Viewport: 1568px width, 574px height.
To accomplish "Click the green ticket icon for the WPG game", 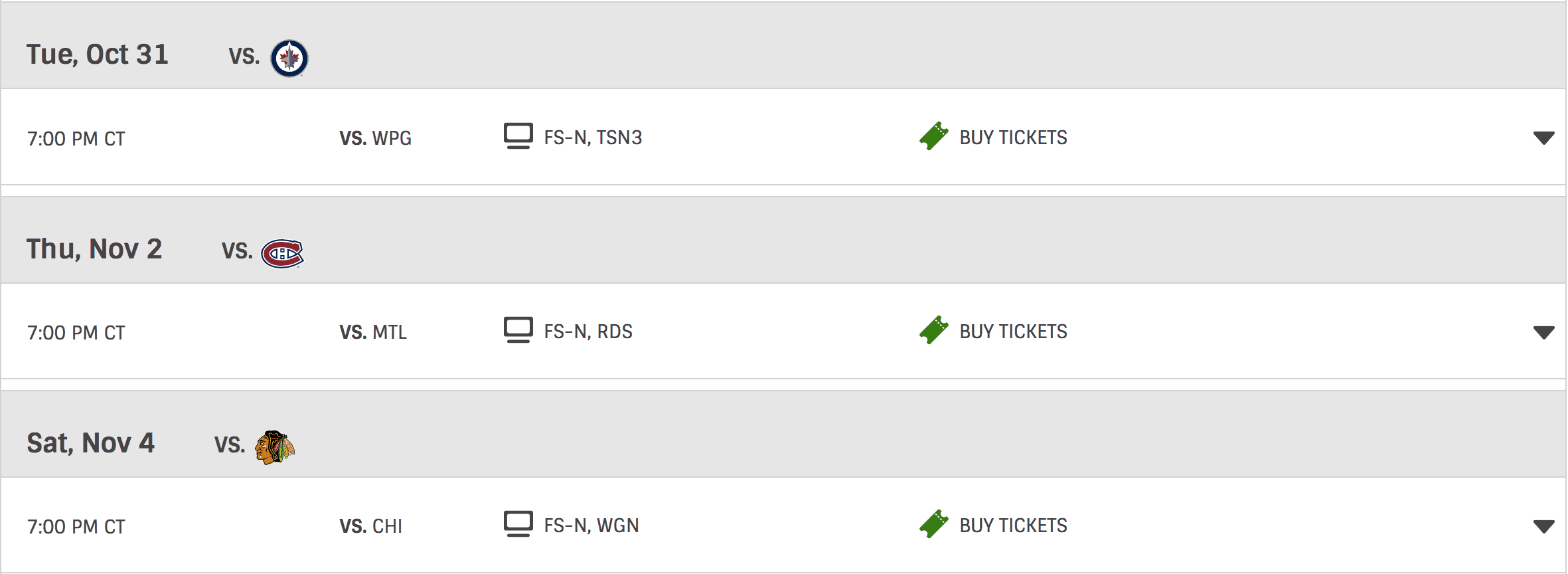I will click(x=934, y=136).
